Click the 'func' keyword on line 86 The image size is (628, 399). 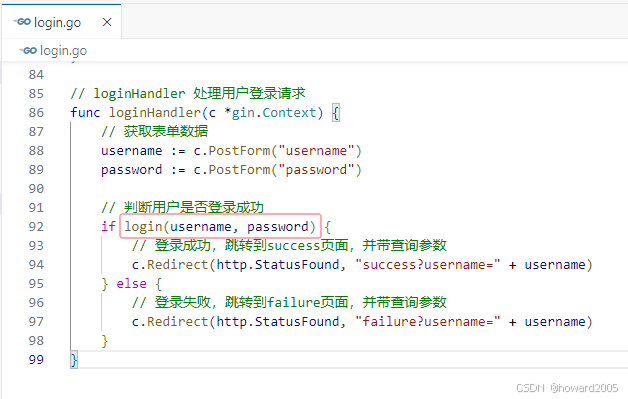[x=85, y=113]
